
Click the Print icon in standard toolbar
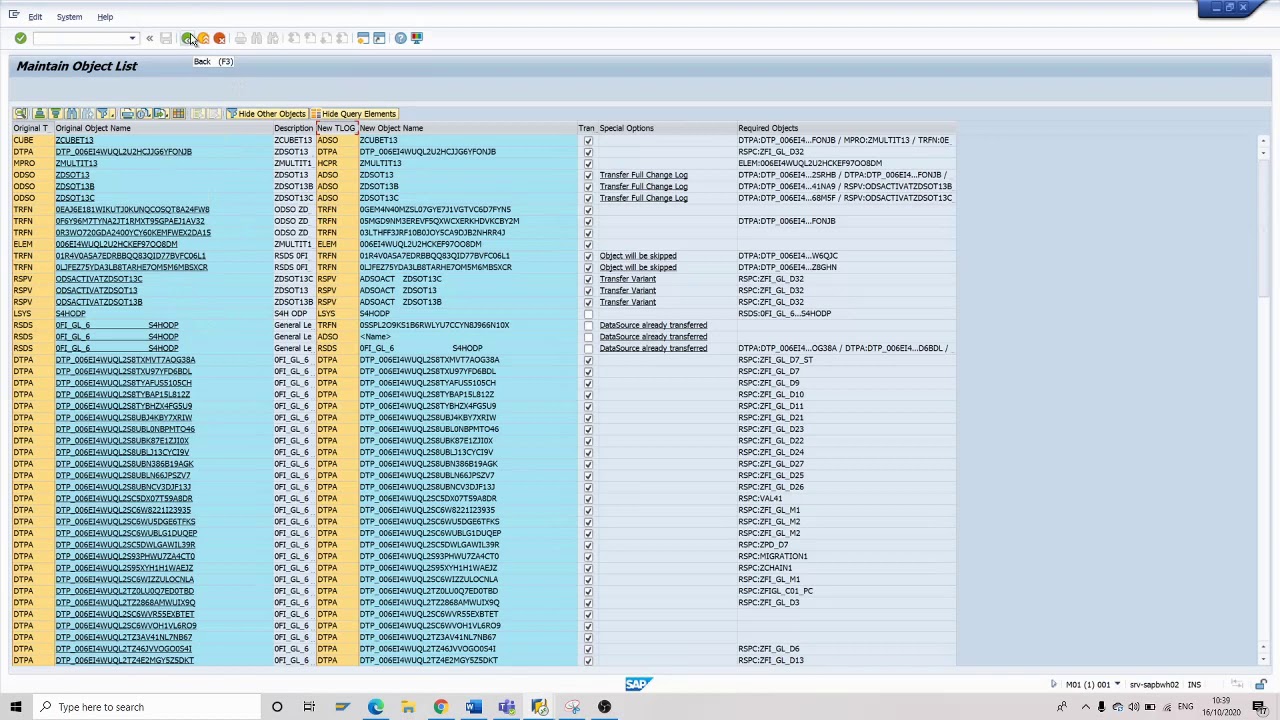coord(240,38)
